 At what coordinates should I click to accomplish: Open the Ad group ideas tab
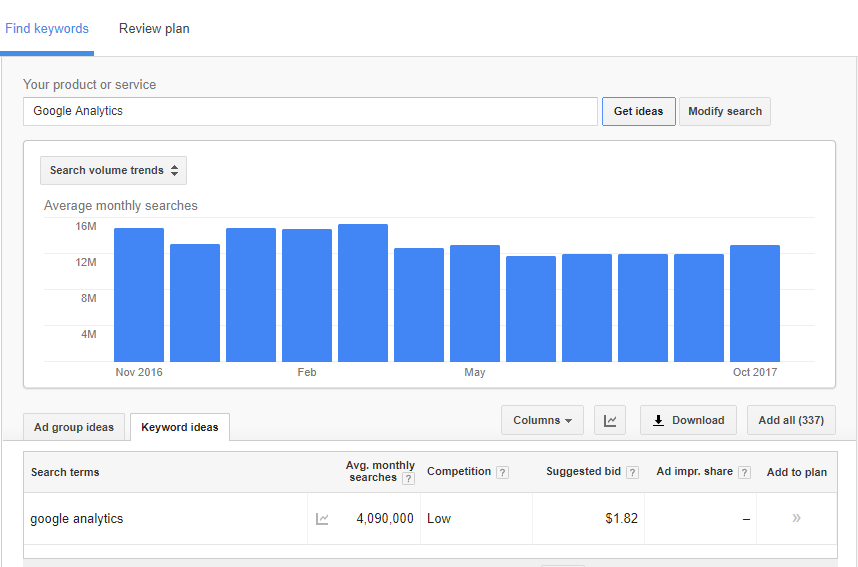74,427
